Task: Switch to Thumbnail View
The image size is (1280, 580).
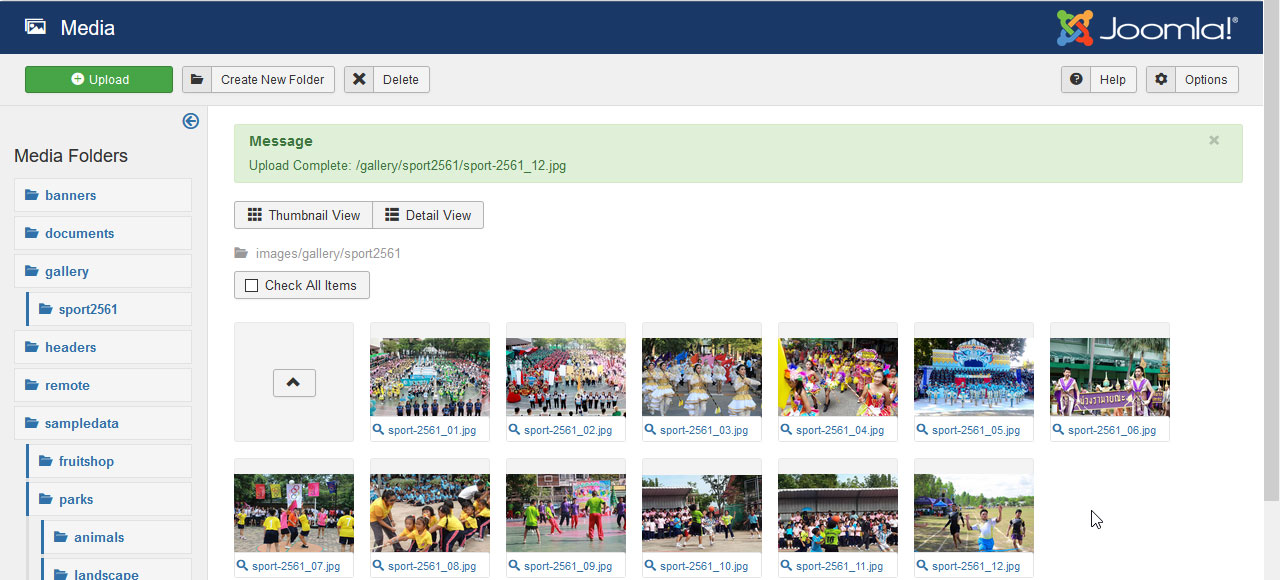Action: pos(303,215)
